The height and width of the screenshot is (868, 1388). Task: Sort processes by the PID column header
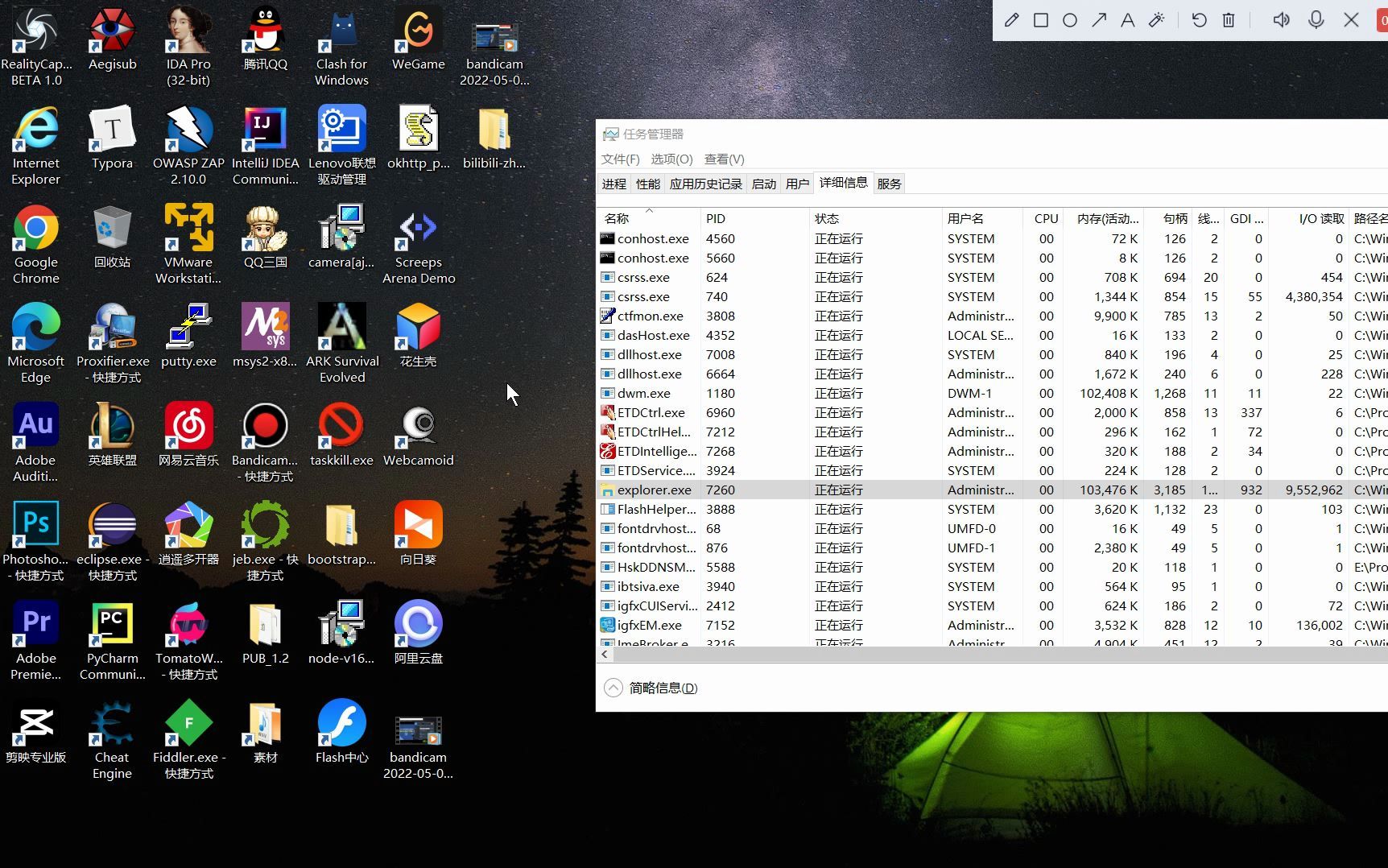[754, 218]
